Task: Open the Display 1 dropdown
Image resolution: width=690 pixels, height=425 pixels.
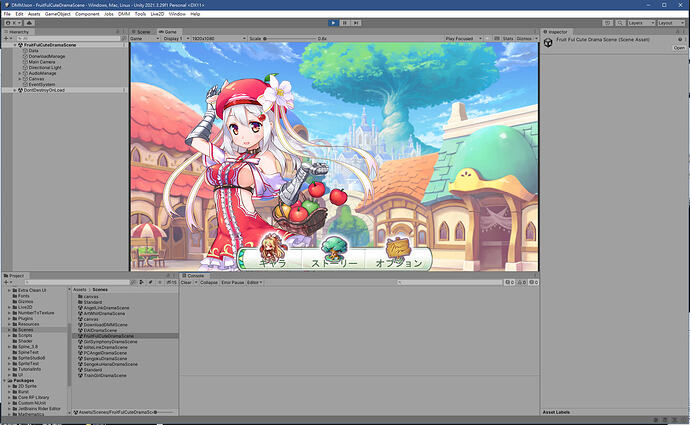Action: tap(175, 39)
